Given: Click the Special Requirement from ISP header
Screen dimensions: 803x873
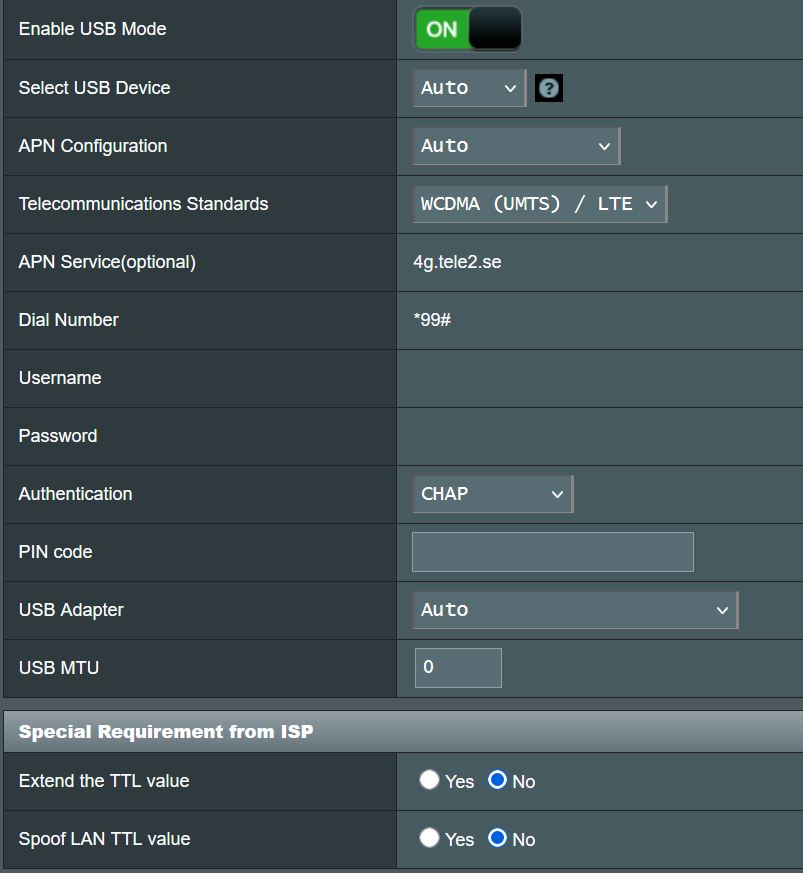Looking at the screenshot, I should (x=166, y=732).
